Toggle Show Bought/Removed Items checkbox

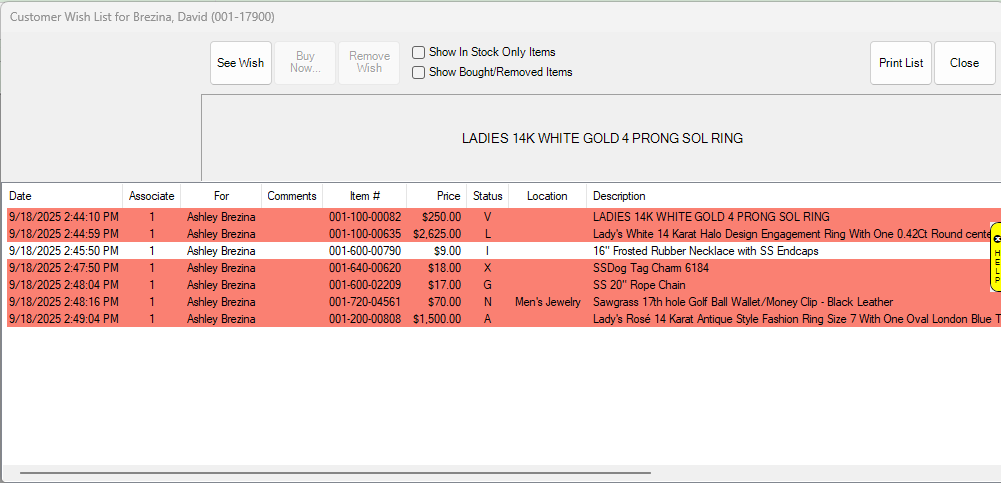pos(420,72)
